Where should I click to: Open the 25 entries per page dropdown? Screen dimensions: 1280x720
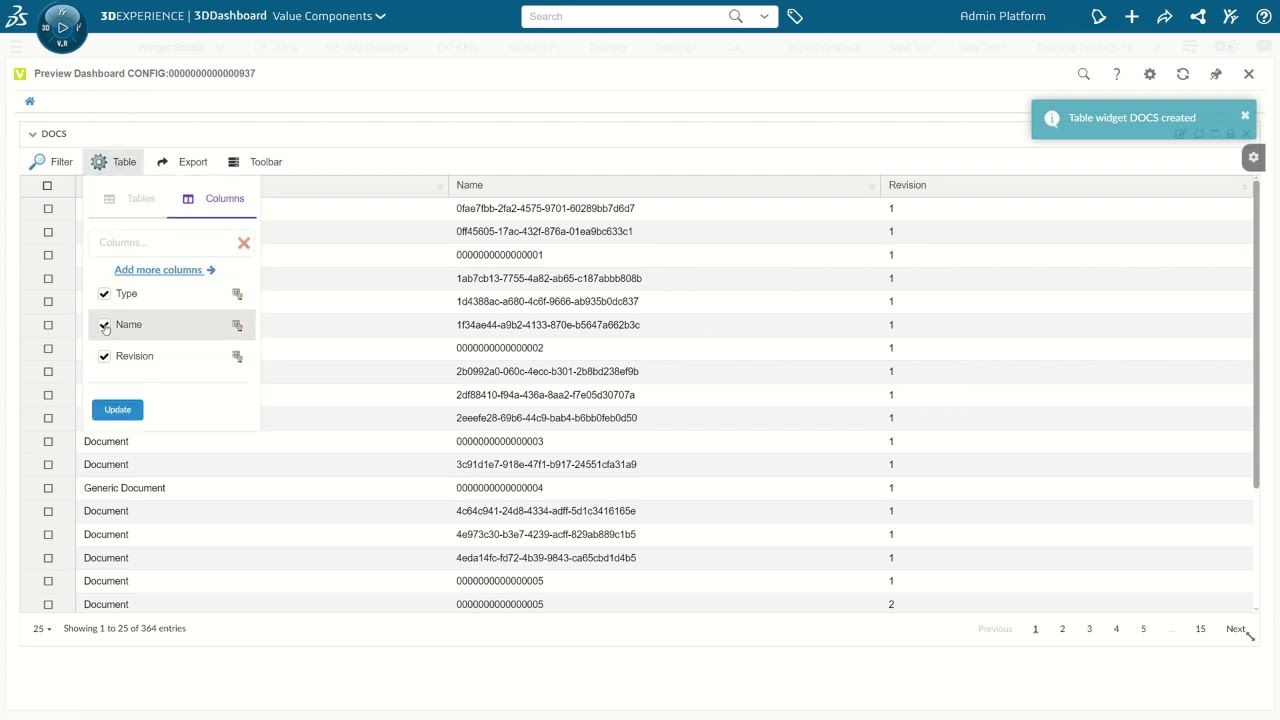tap(42, 629)
